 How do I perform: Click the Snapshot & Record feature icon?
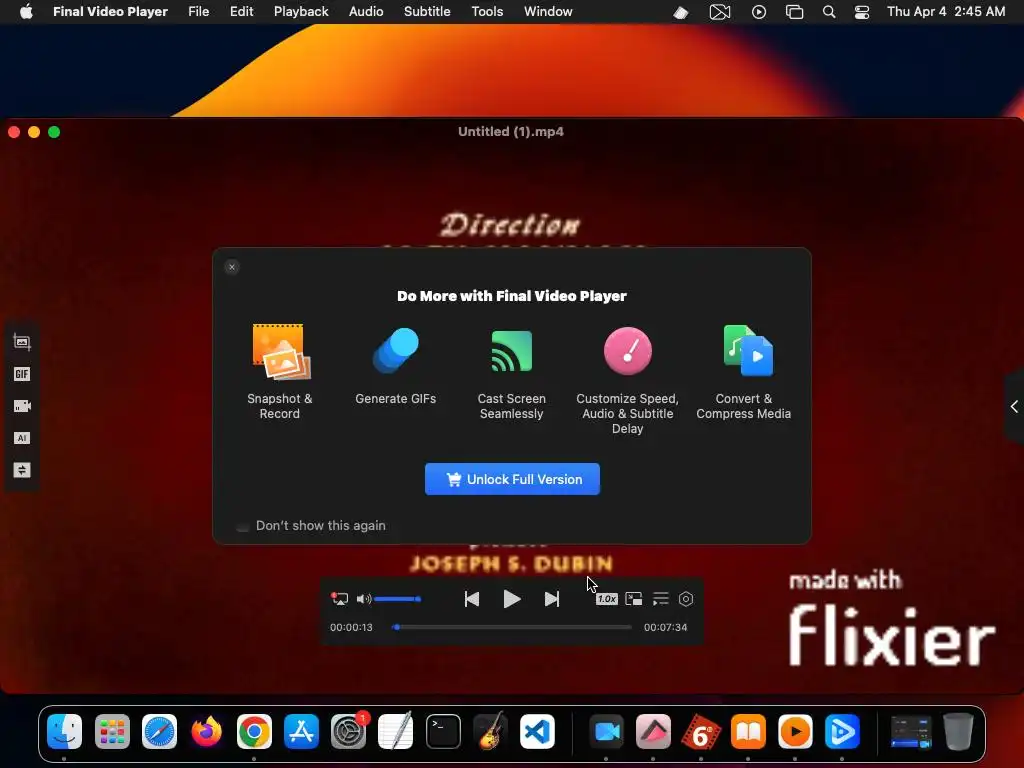(x=281, y=352)
